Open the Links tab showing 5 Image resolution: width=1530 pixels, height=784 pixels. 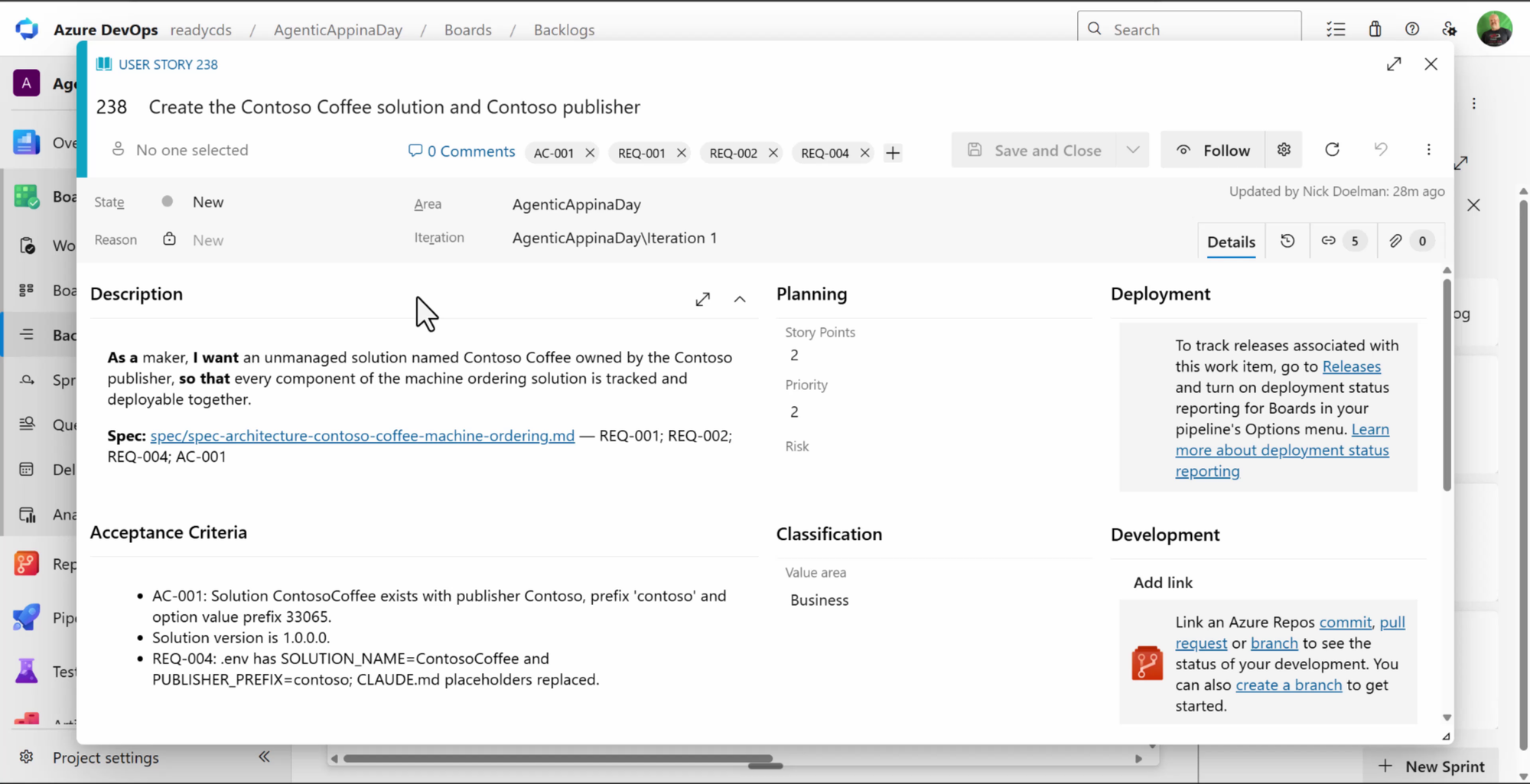click(1342, 241)
